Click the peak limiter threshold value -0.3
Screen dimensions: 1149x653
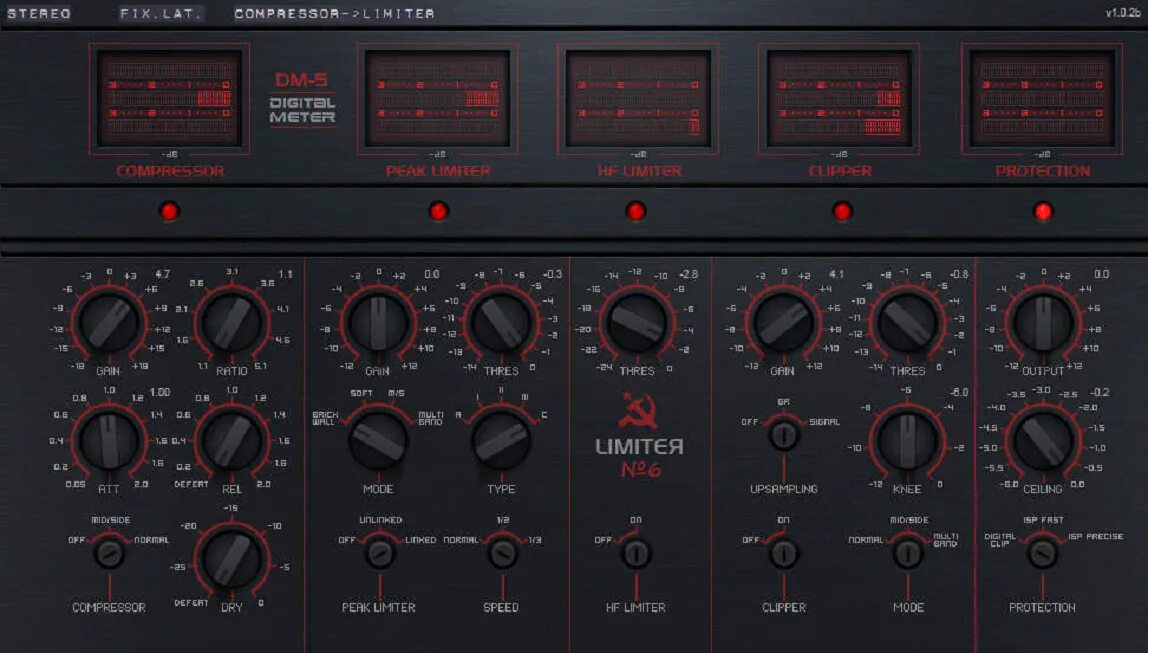point(553,274)
